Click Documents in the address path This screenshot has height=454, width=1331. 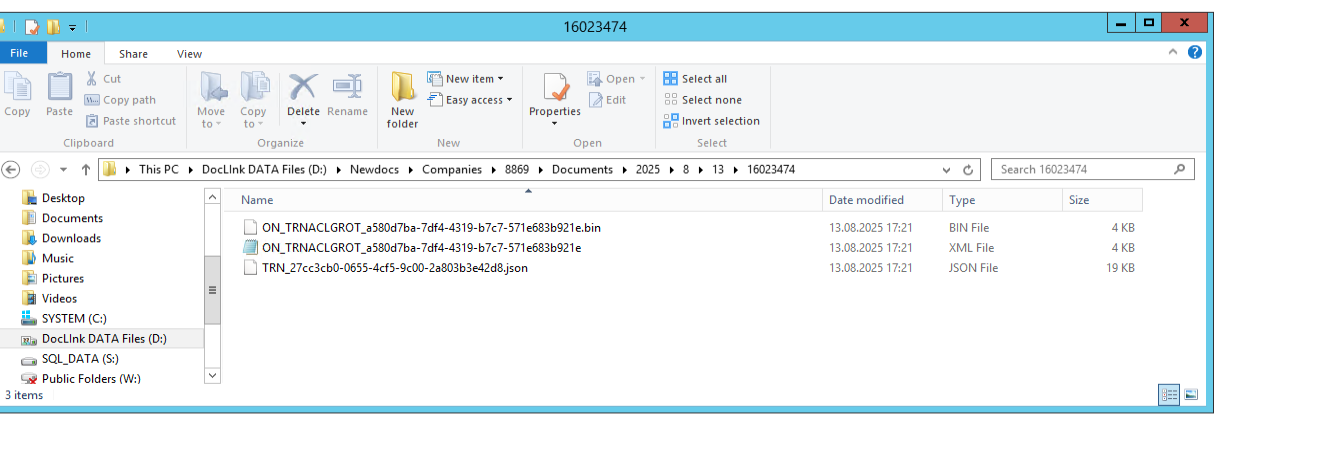[582, 169]
